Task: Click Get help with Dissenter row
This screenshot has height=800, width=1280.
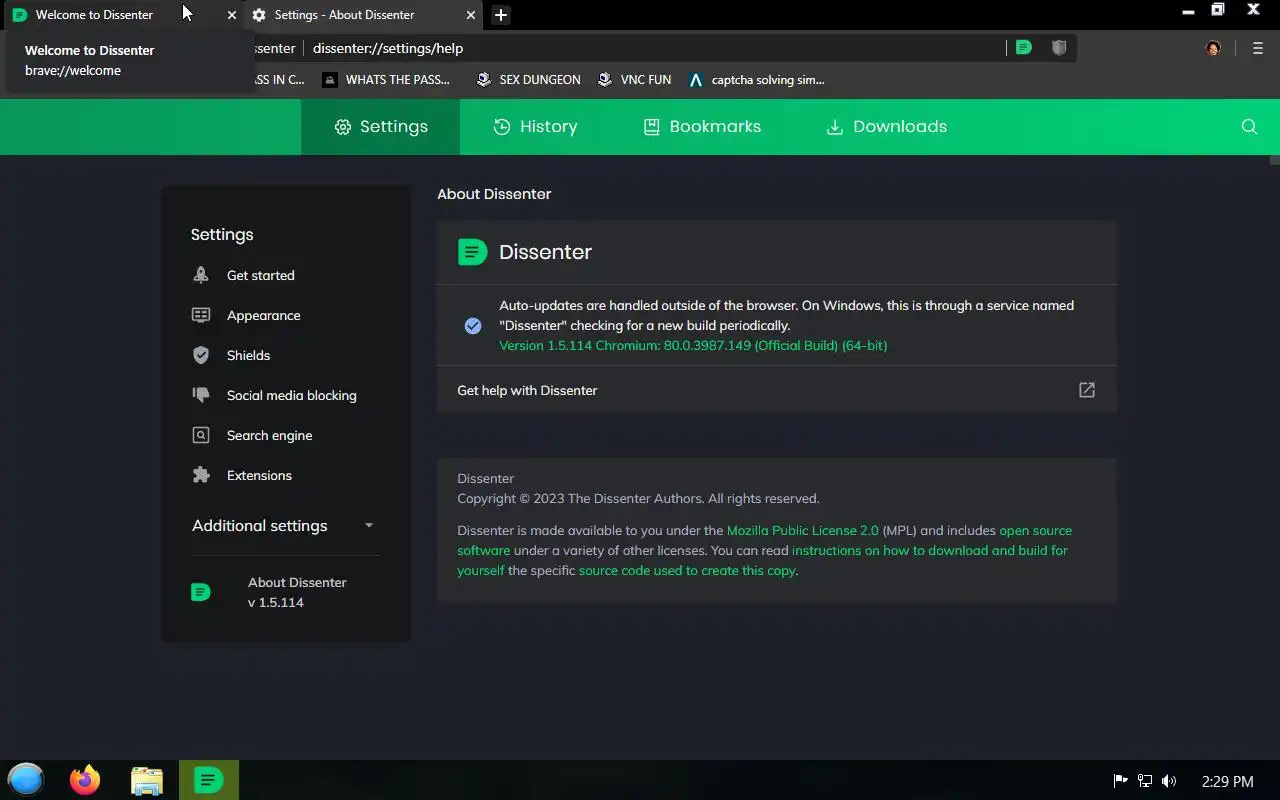Action: [776, 390]
